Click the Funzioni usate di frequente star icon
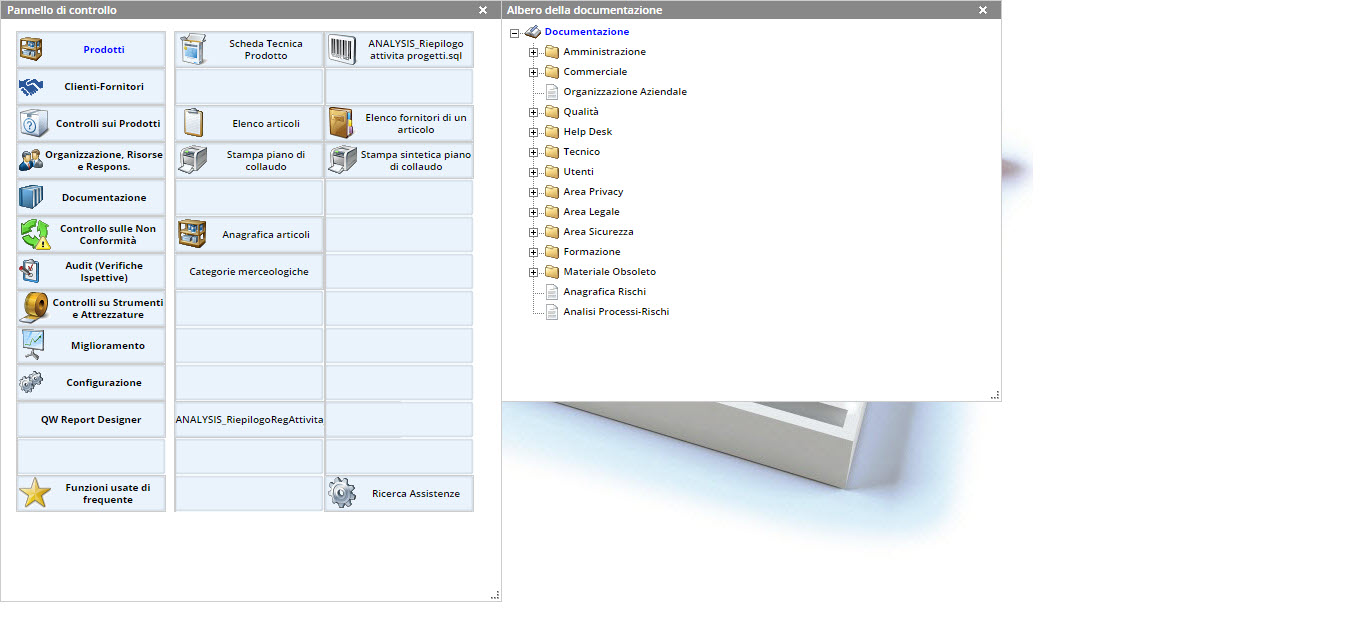 tap(35, 493)
